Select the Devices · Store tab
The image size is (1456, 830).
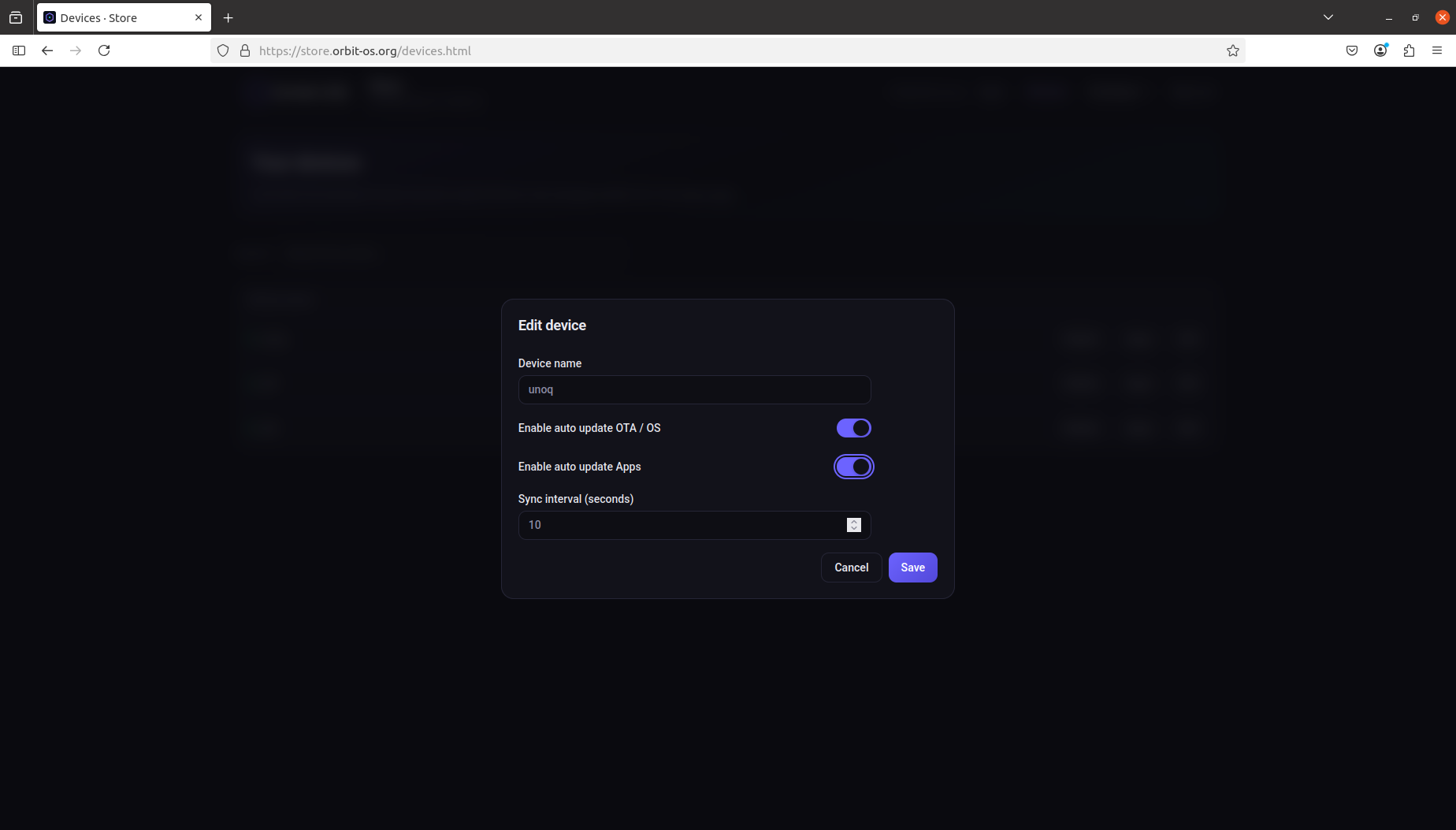[x=118, y=17]
